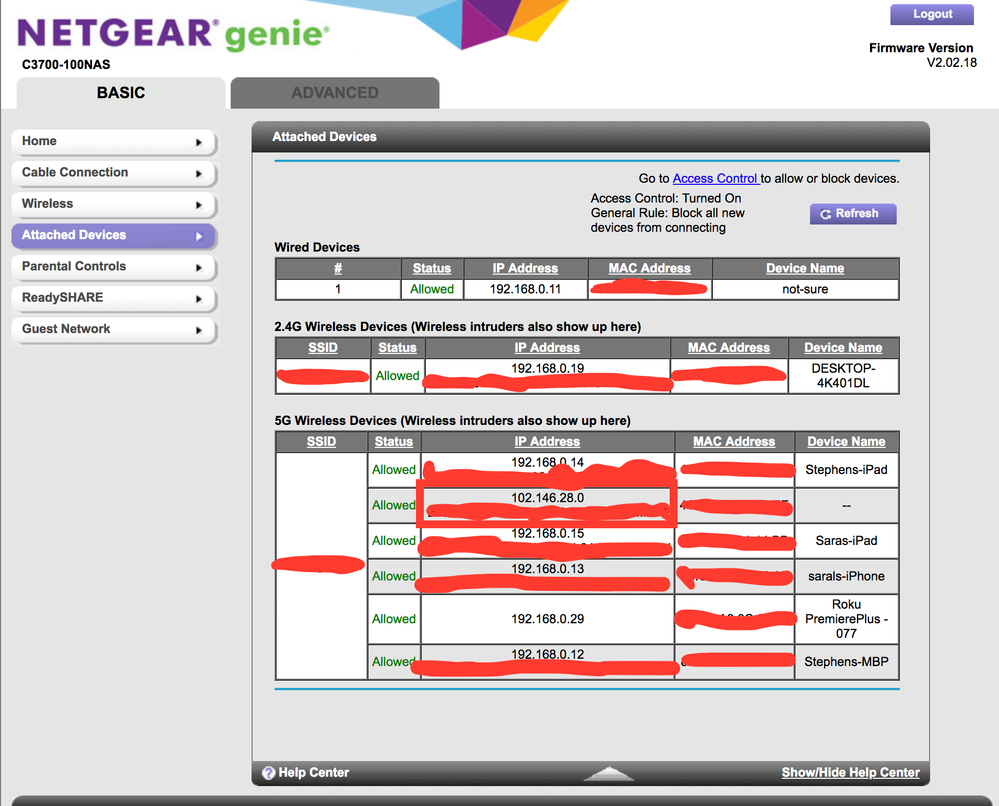Open Parental Controls in the sidebar
Viewport: 999px width, 806px height.
tap(114, 266)
